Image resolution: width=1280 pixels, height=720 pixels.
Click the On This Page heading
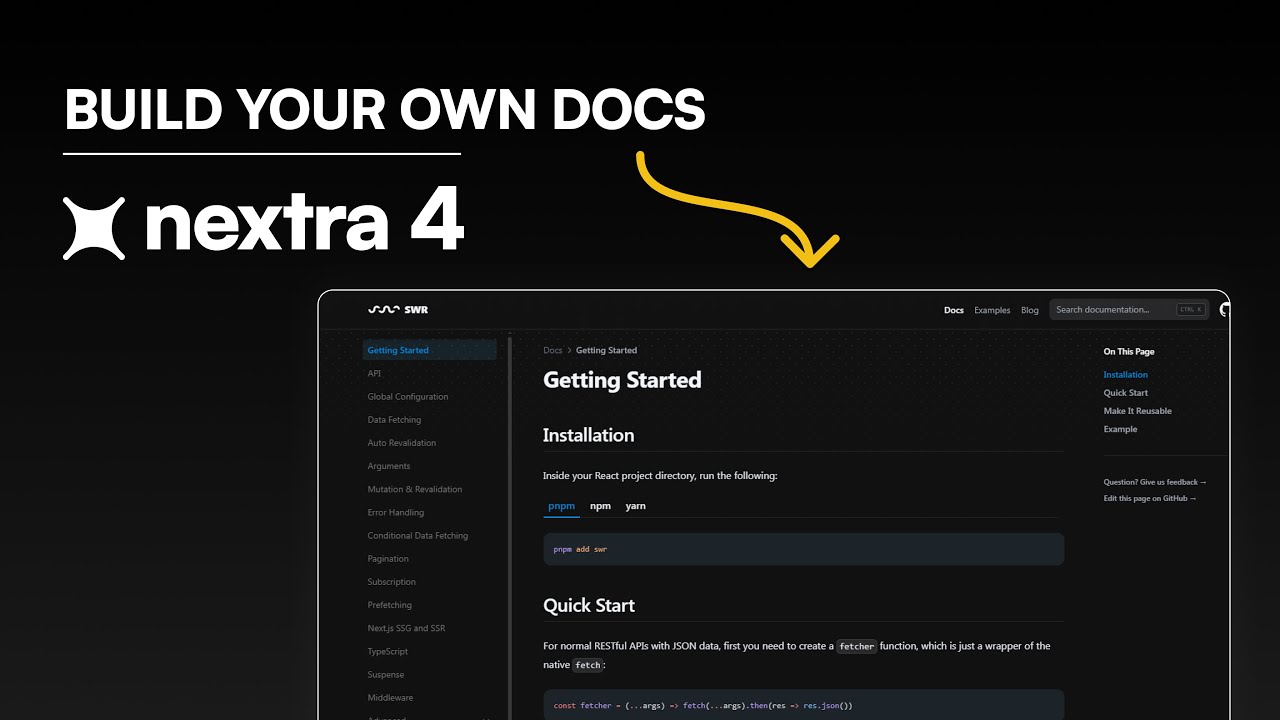[1129, 352]
